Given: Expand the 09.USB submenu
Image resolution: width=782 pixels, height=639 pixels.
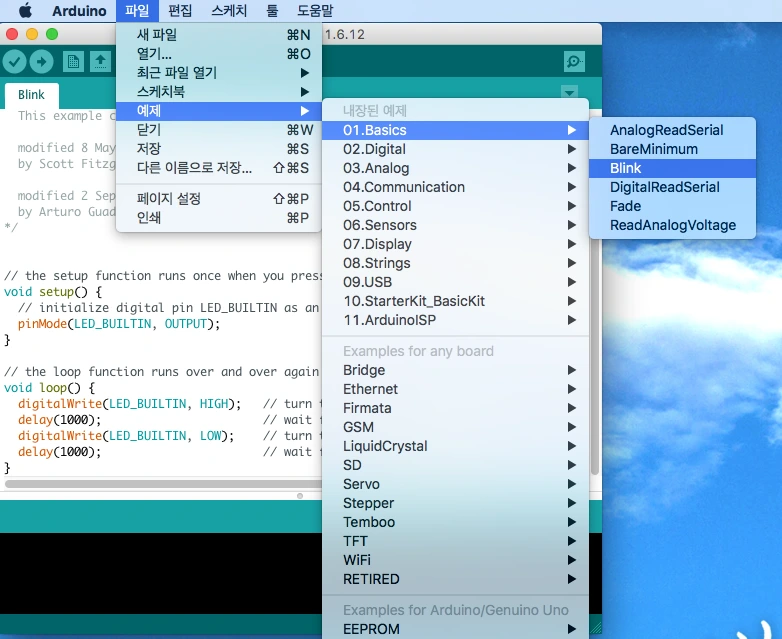Looking at the screenshot, I should click(456, 282).
